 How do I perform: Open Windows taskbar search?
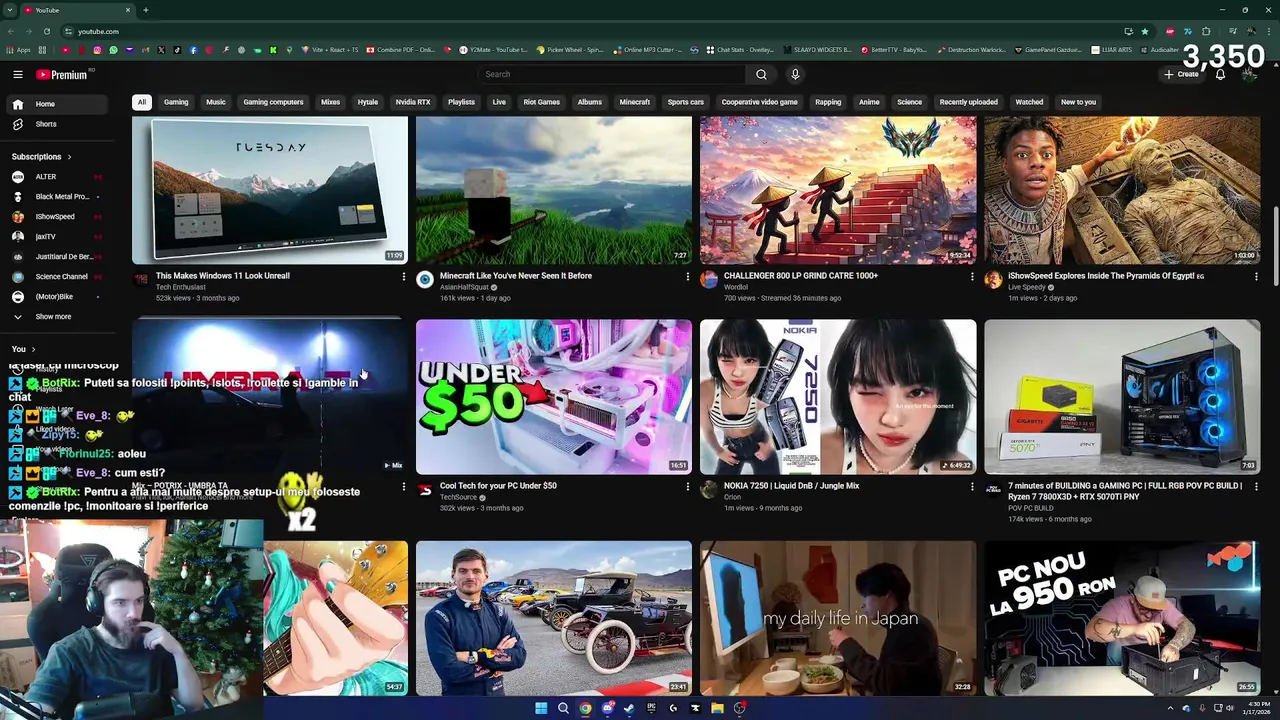[563, 708]
